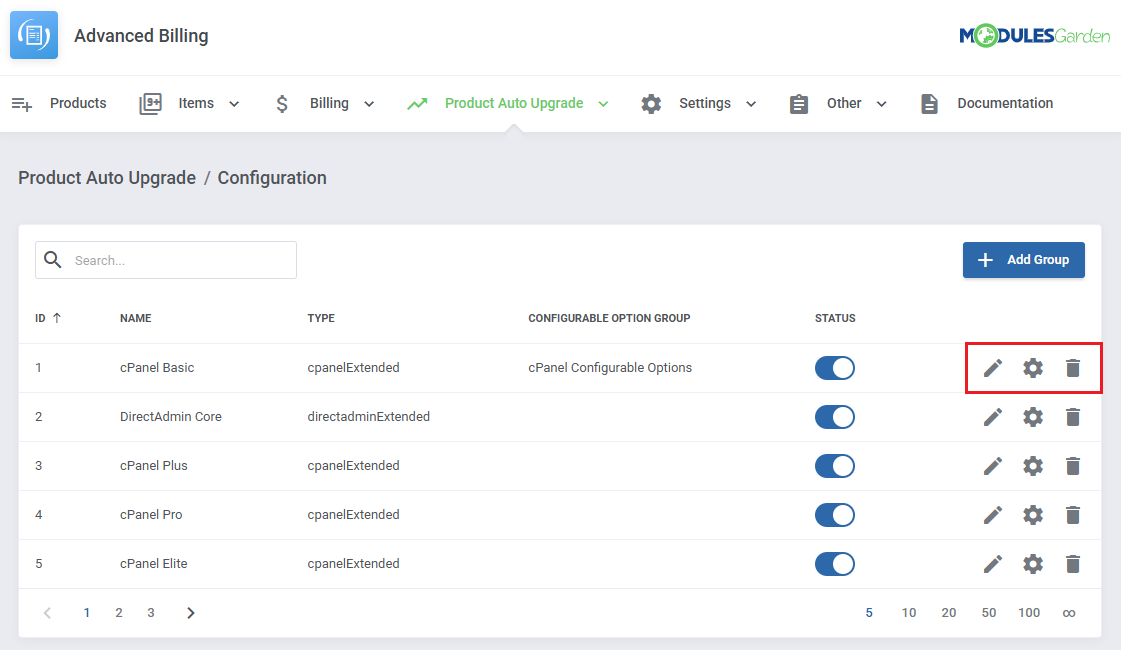Open the Other menu

[844, 103]
